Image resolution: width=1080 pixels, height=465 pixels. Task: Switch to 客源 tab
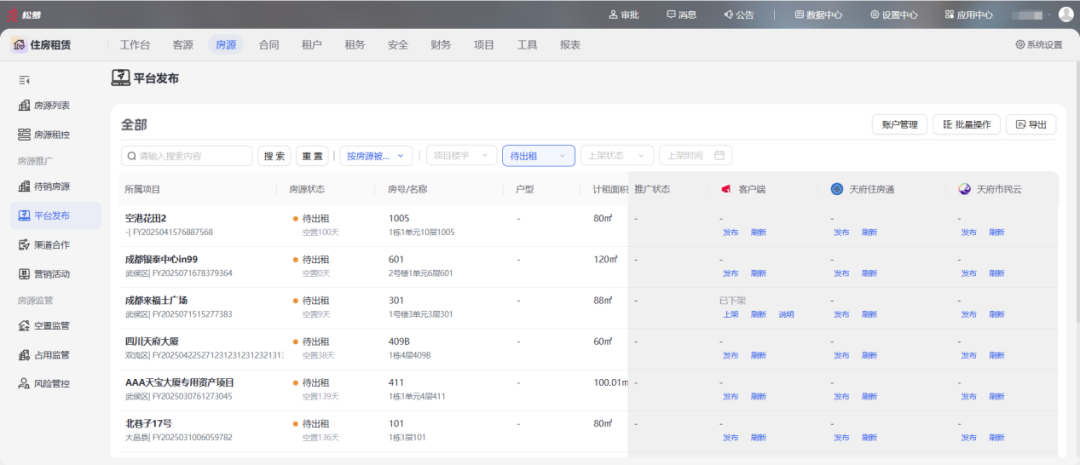pyautogui.click(x=183, y=45)
